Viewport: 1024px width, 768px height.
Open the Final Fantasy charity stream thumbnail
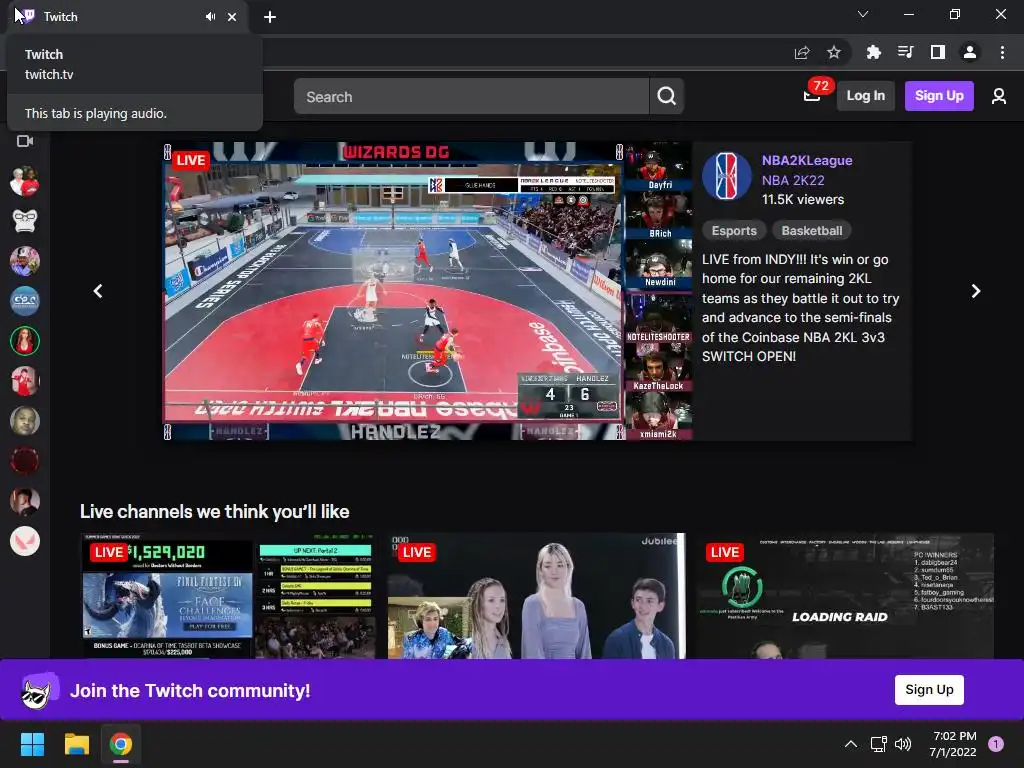coord(228,596)
